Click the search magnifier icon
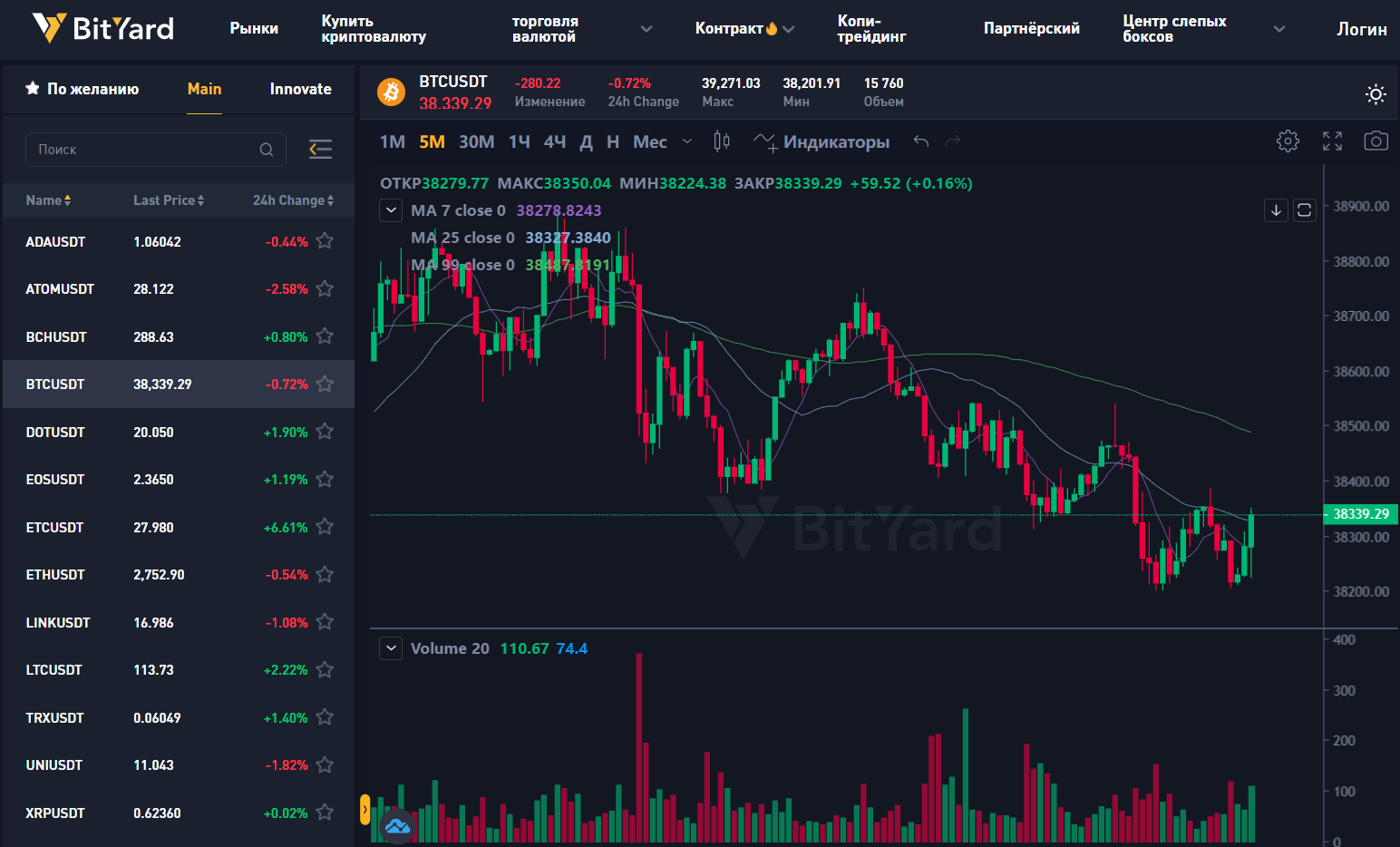The width and height of the screenshot is (1400, 847). pos(267,150)
